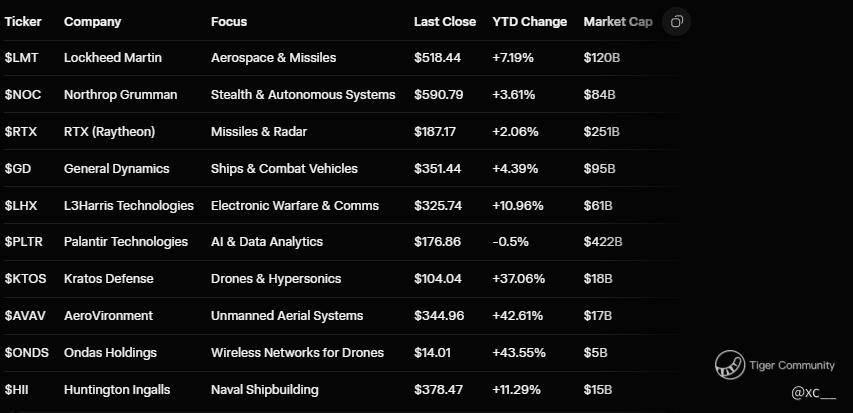Click the @XC username handle

[812, 394]
